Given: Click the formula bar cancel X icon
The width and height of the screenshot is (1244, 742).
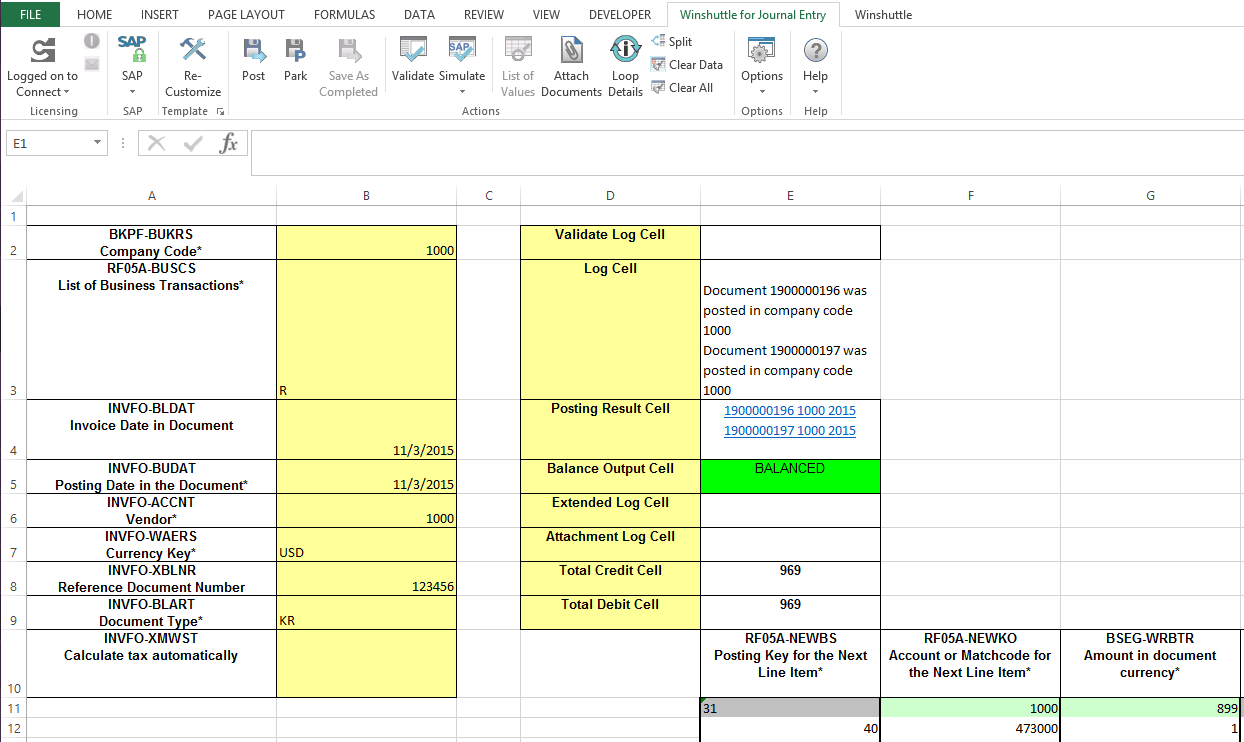Looking at the screenshot, I should tap(156, 143).
